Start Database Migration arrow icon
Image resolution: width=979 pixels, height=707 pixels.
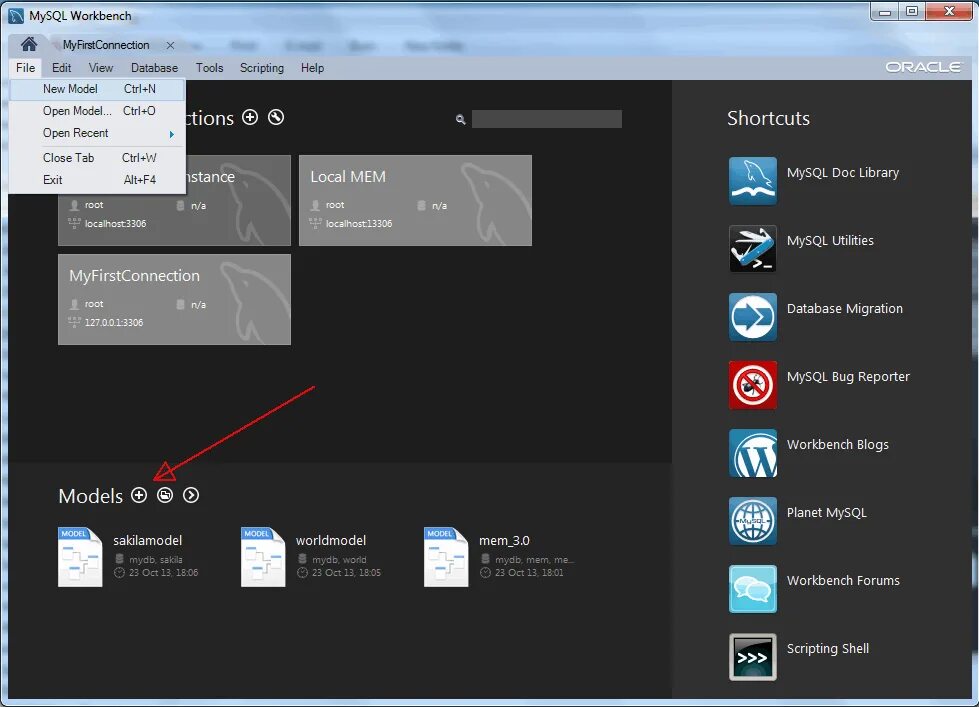tap(752, 317)
